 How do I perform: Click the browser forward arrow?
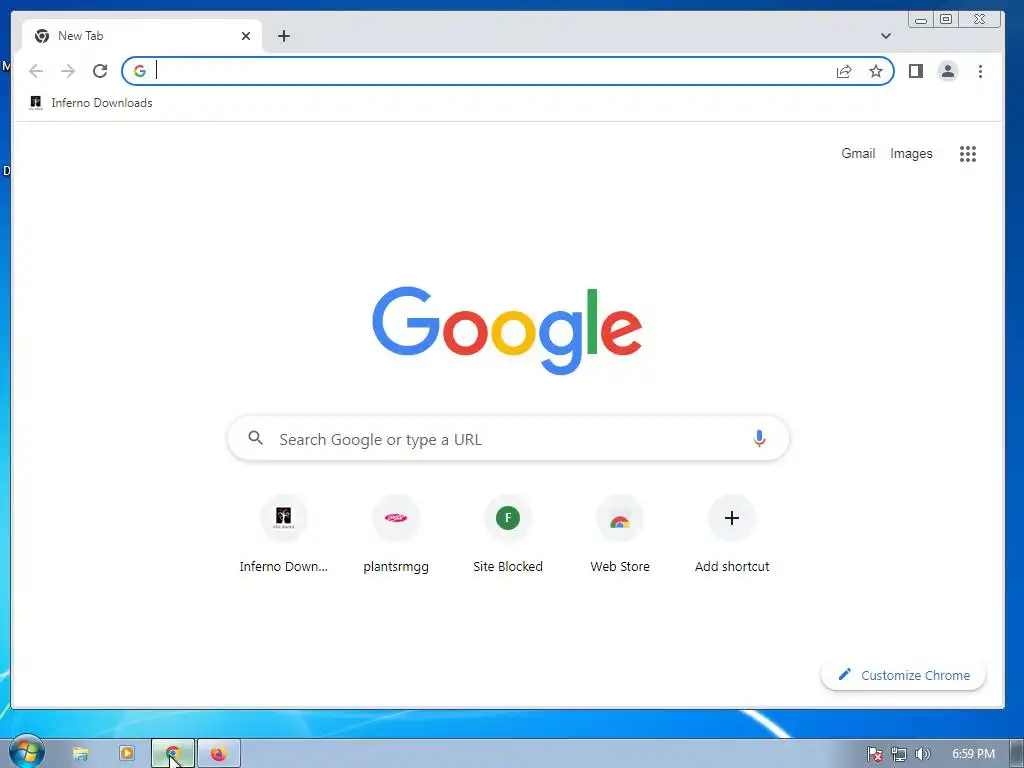[68, 71]
